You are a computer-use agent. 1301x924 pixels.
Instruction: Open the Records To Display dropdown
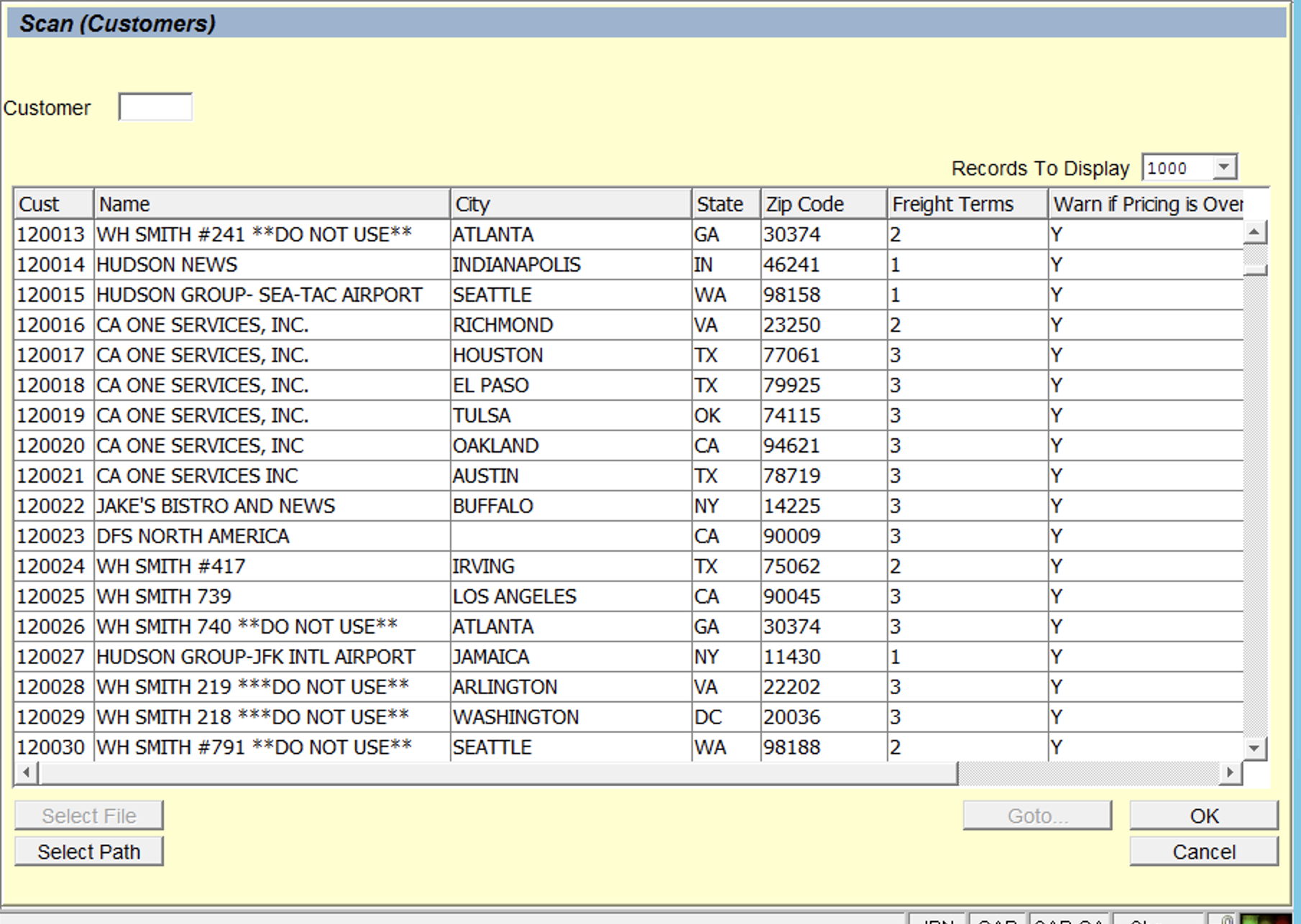[1223, 167]
